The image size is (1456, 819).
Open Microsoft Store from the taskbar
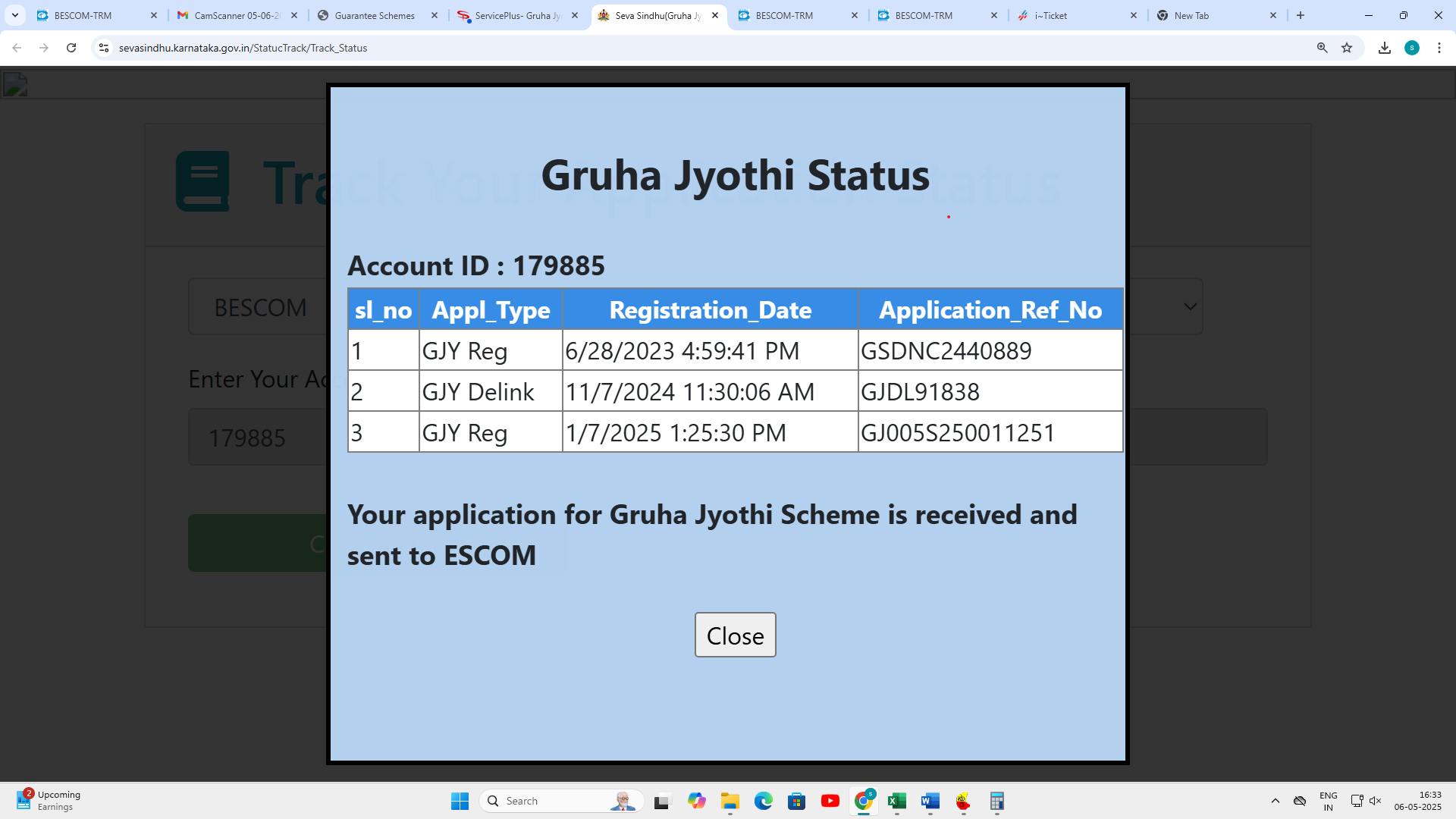pos(796,801)
